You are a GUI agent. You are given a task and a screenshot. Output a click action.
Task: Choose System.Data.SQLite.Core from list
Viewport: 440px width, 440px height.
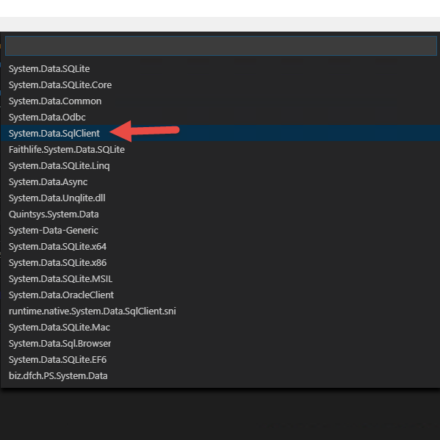coord(220,85)
